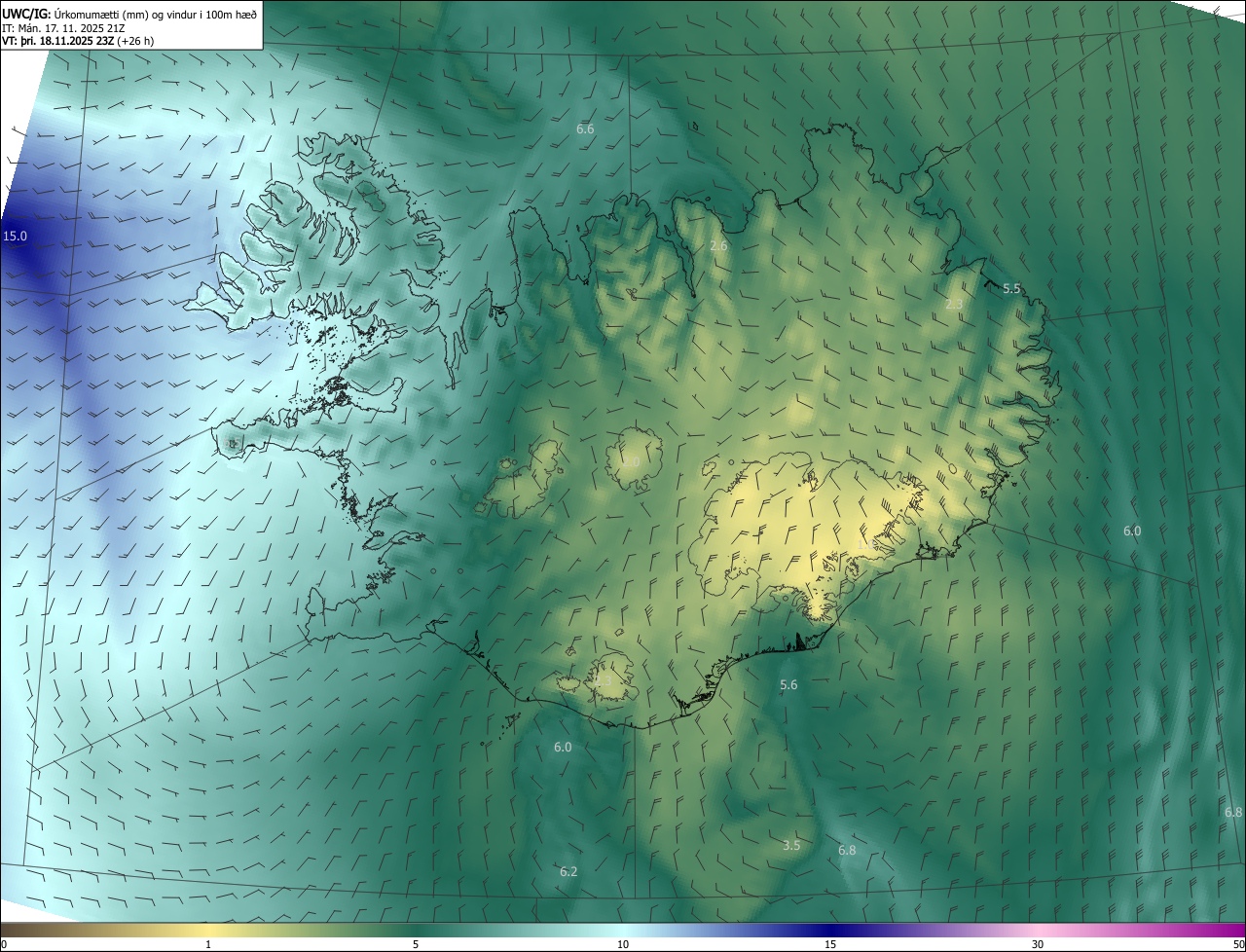The width and height of the screenshot is (1246, 952).
Task: Click the '5' tick on the color scale
Action: 416,944
